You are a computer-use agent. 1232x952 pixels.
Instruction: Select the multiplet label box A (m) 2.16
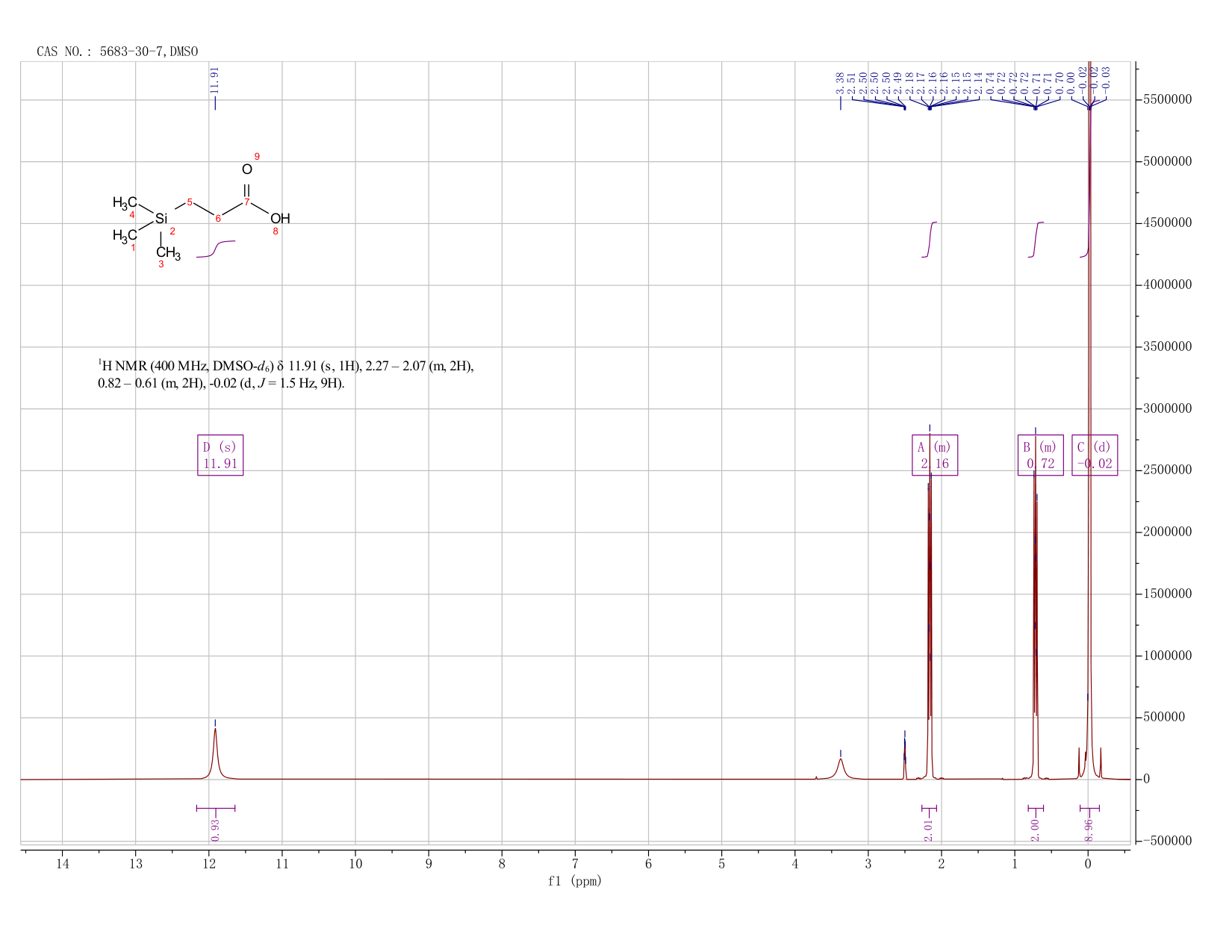pyautogui.click(x=935, y=455)
